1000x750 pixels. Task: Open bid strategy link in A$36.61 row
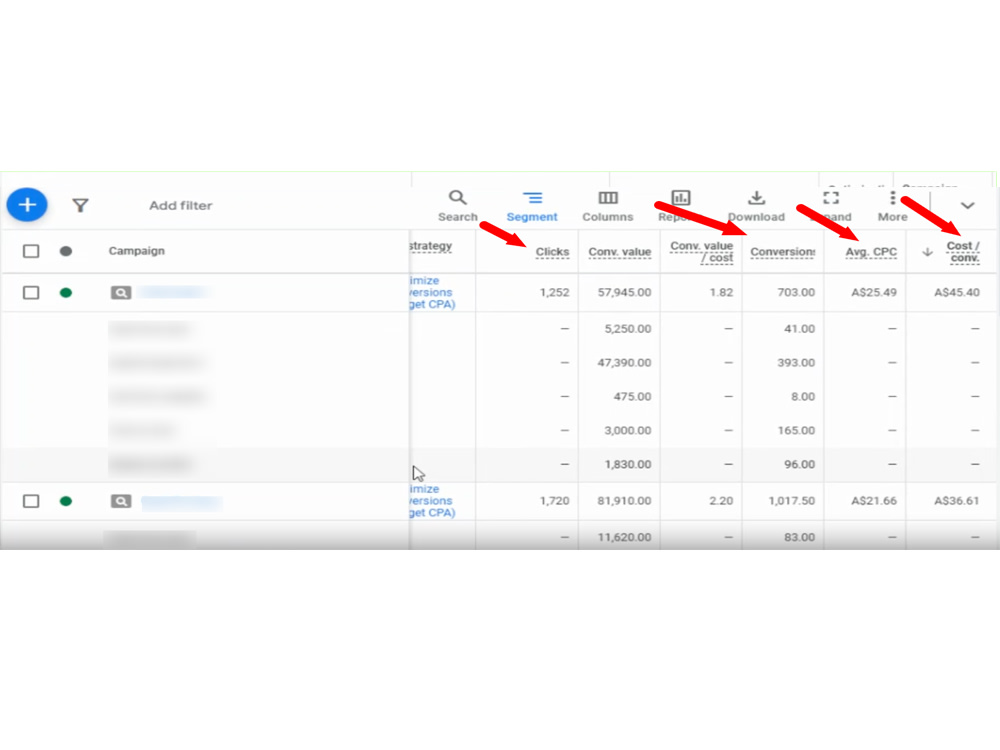(x=432, y=501)
